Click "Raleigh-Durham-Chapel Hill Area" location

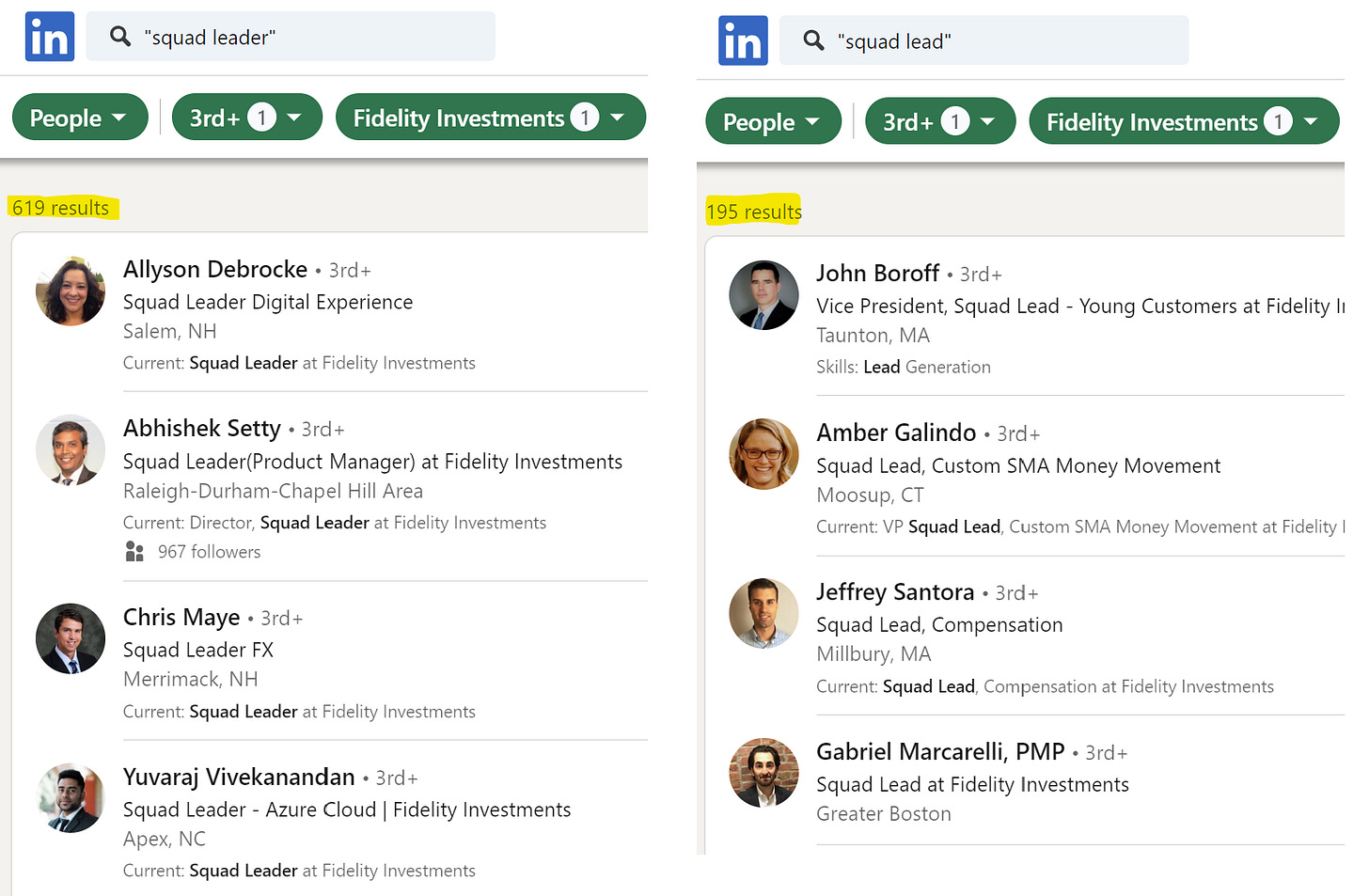(273, 491)
